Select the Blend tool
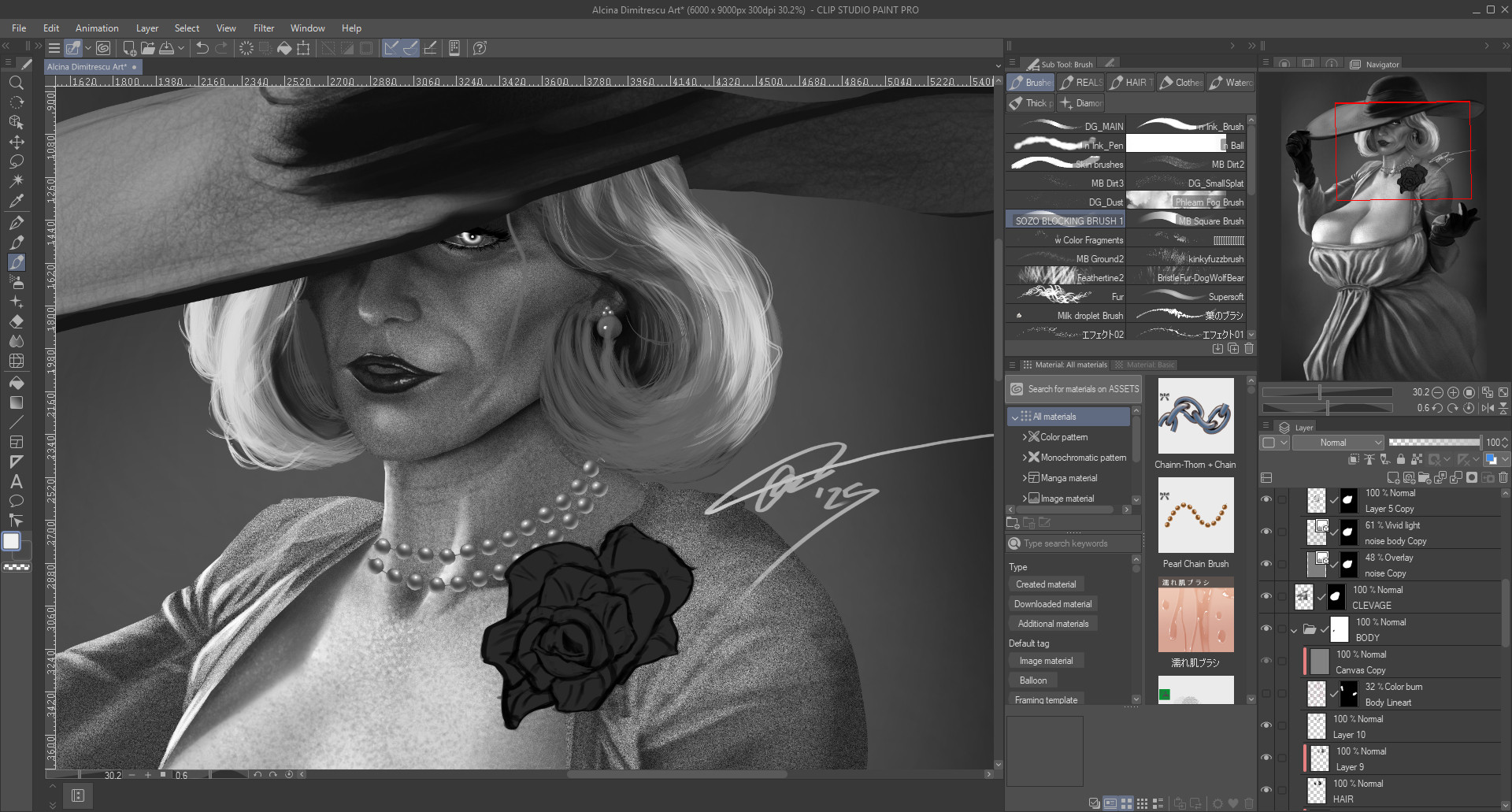Image resolution: width=1512 pixels, height=812 pixels. click(16, 341)
